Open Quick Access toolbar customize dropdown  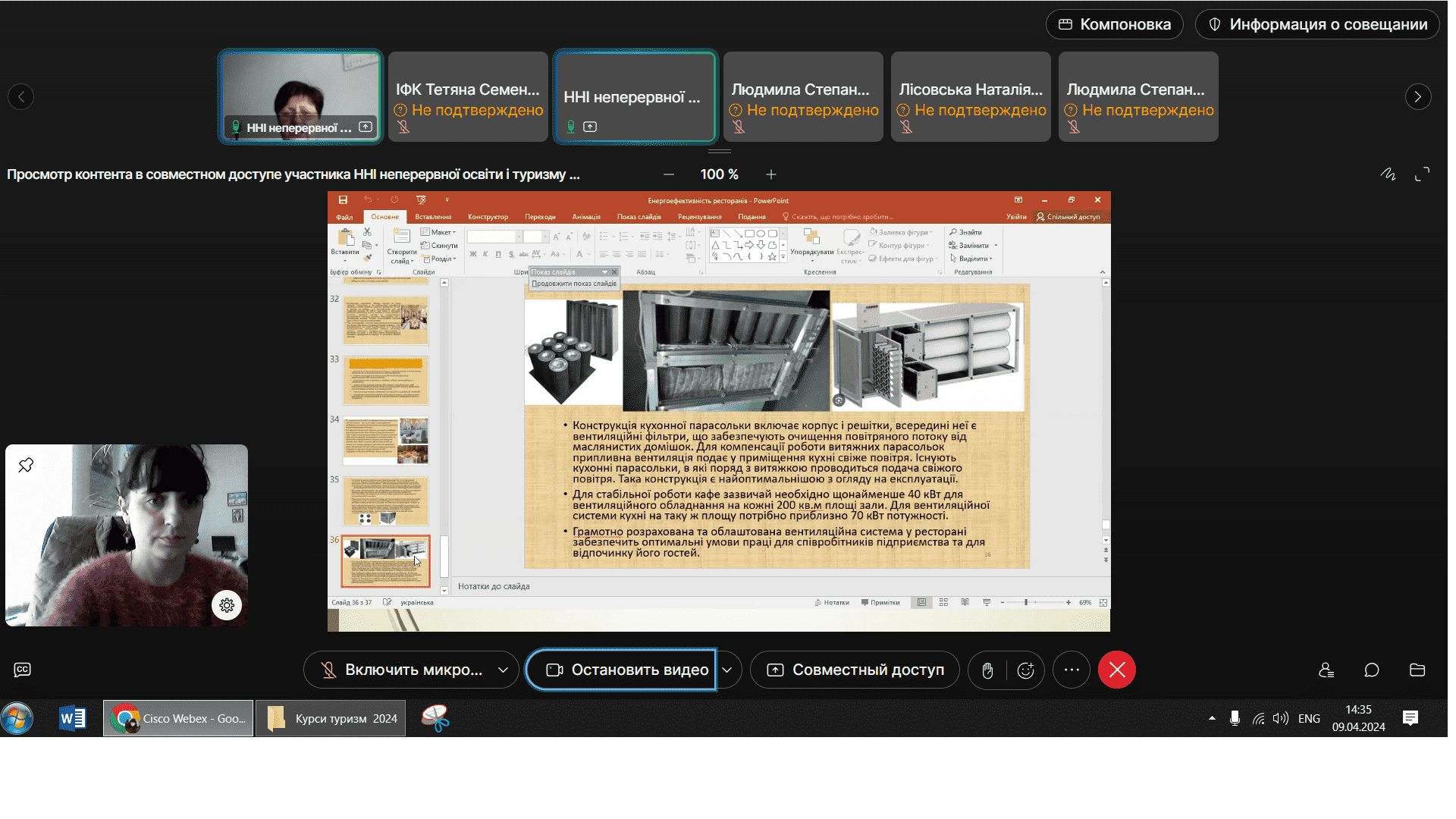pyautogui.click(x=447, y=200)
